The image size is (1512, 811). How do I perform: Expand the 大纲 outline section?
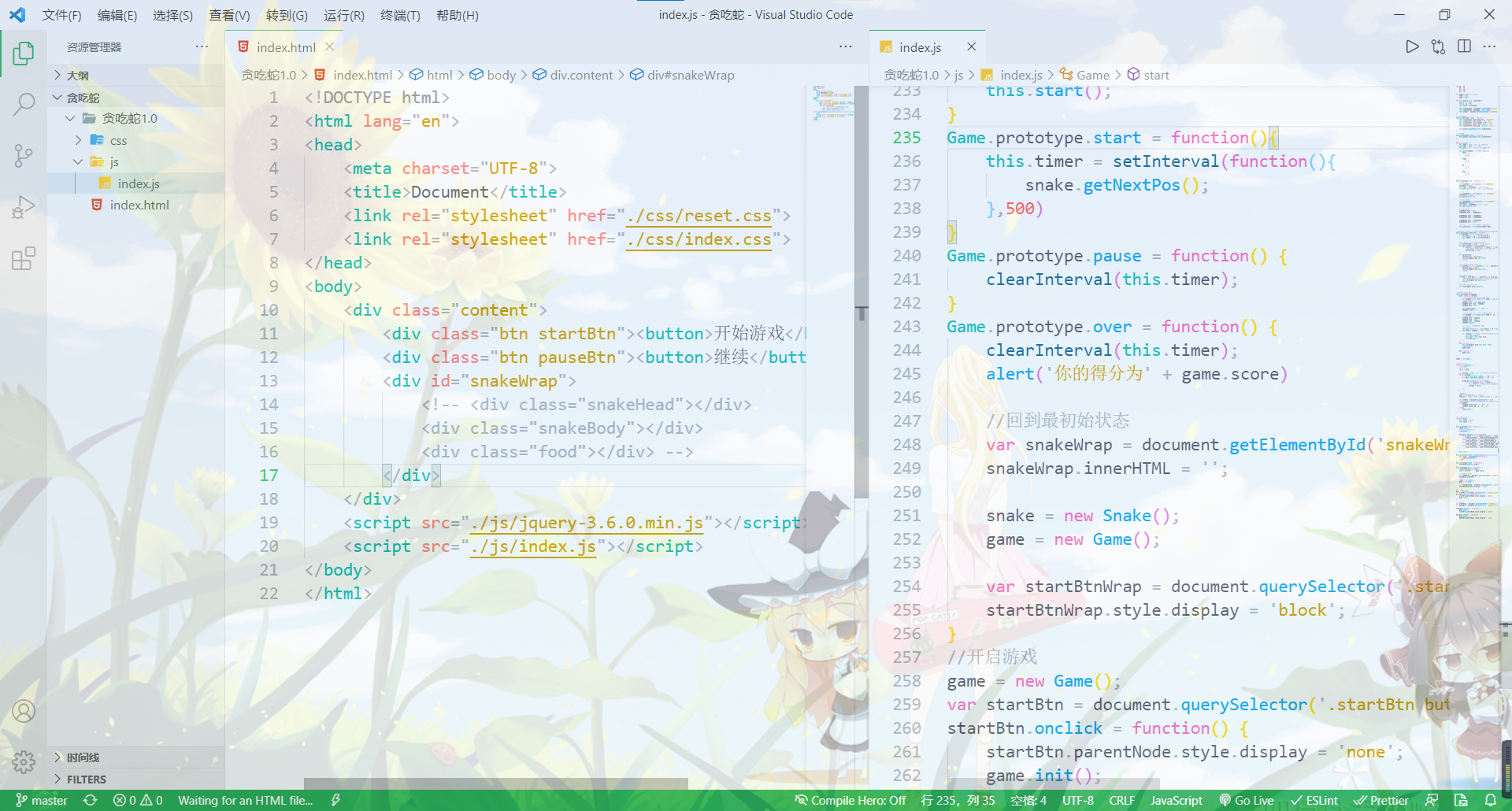tap(76, 75)
